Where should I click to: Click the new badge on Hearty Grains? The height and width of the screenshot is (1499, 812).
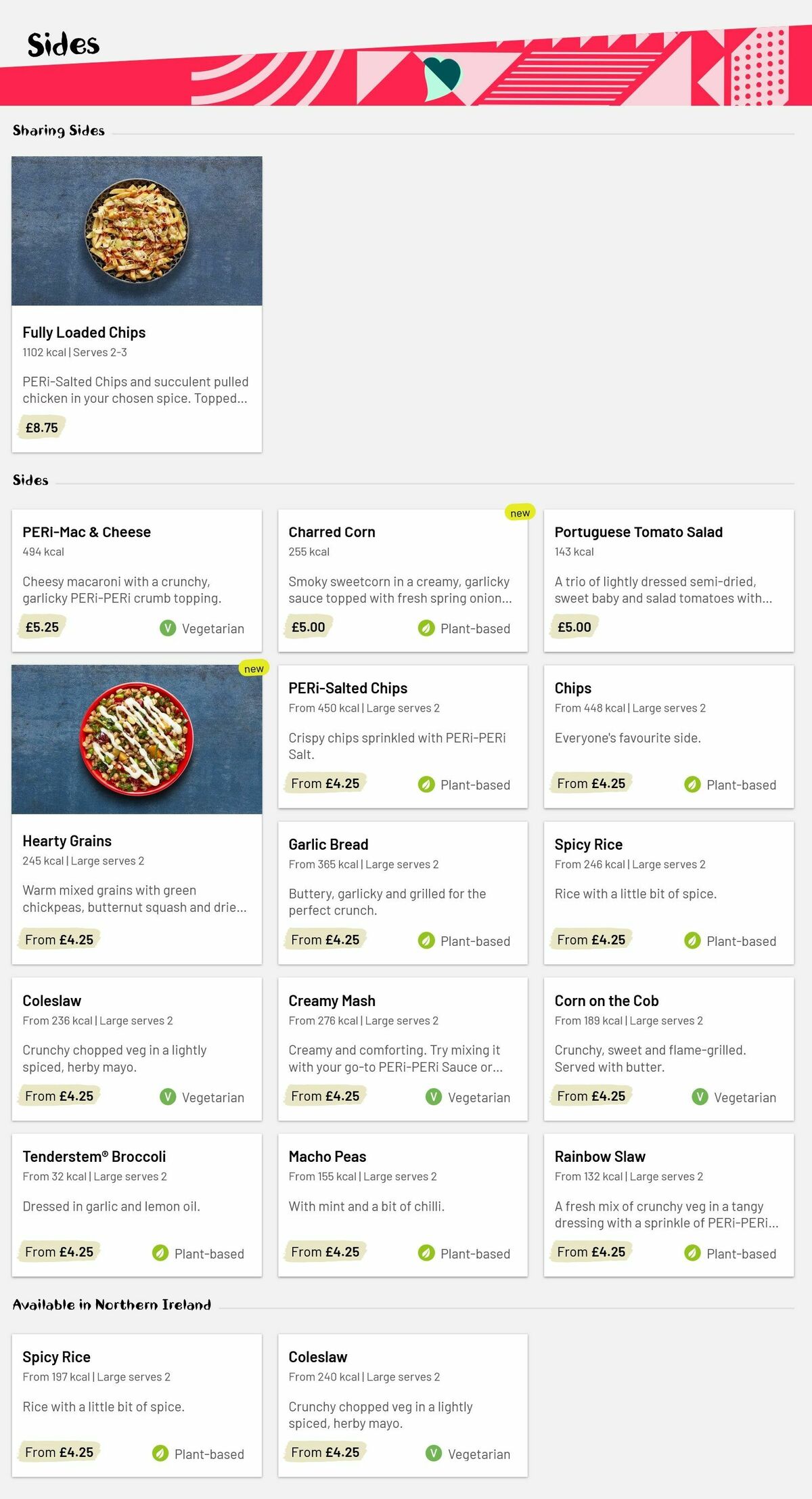coord(254,668)
